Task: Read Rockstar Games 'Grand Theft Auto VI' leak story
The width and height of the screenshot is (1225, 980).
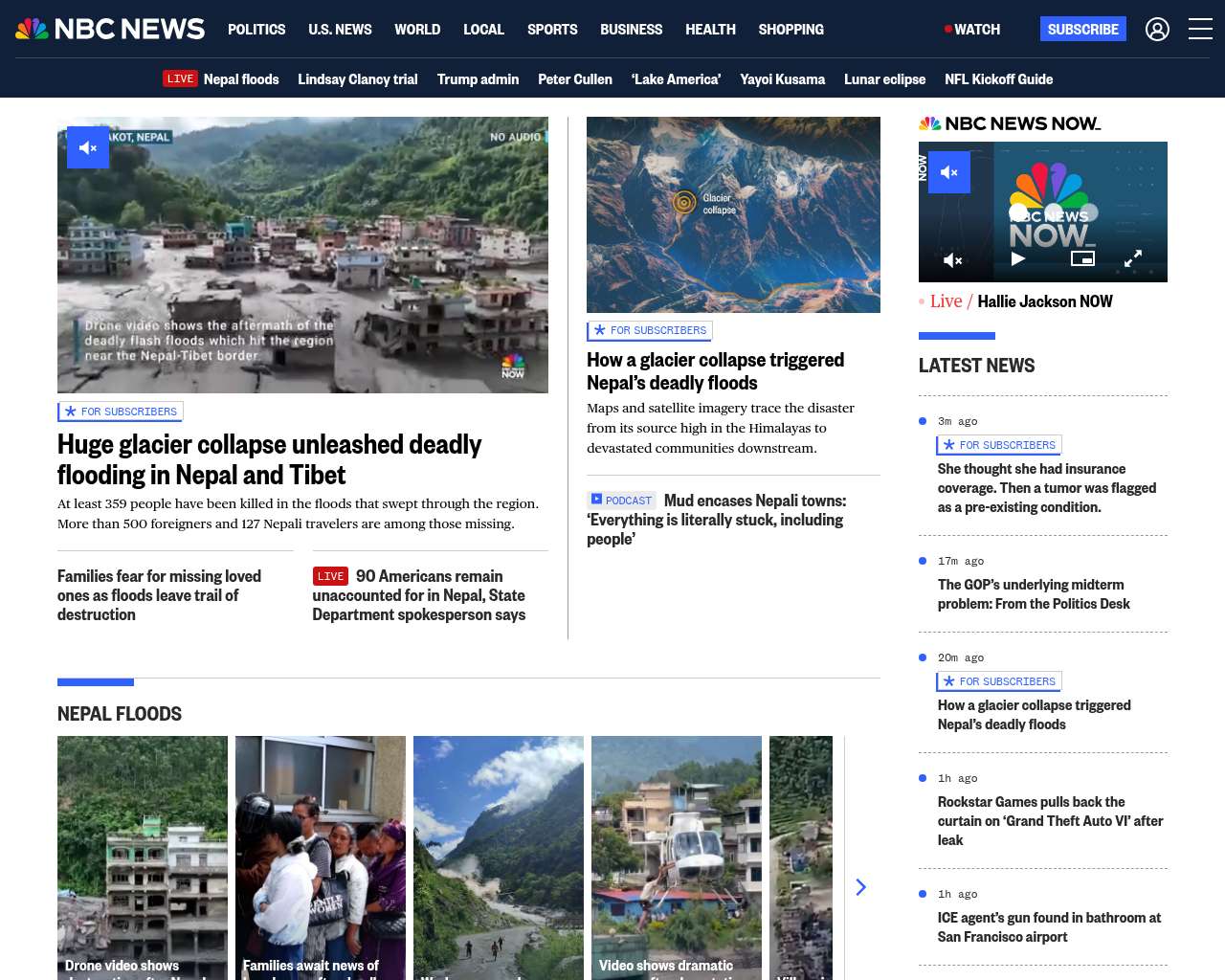Action: (x=1051, y=821)
